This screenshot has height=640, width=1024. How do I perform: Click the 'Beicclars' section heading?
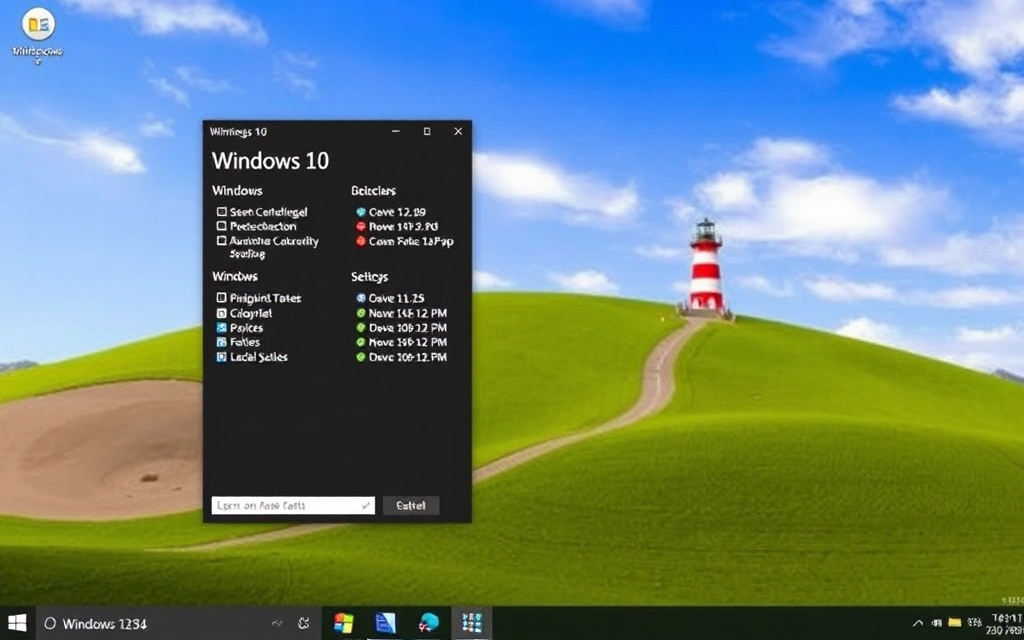(x=374, y=191)
